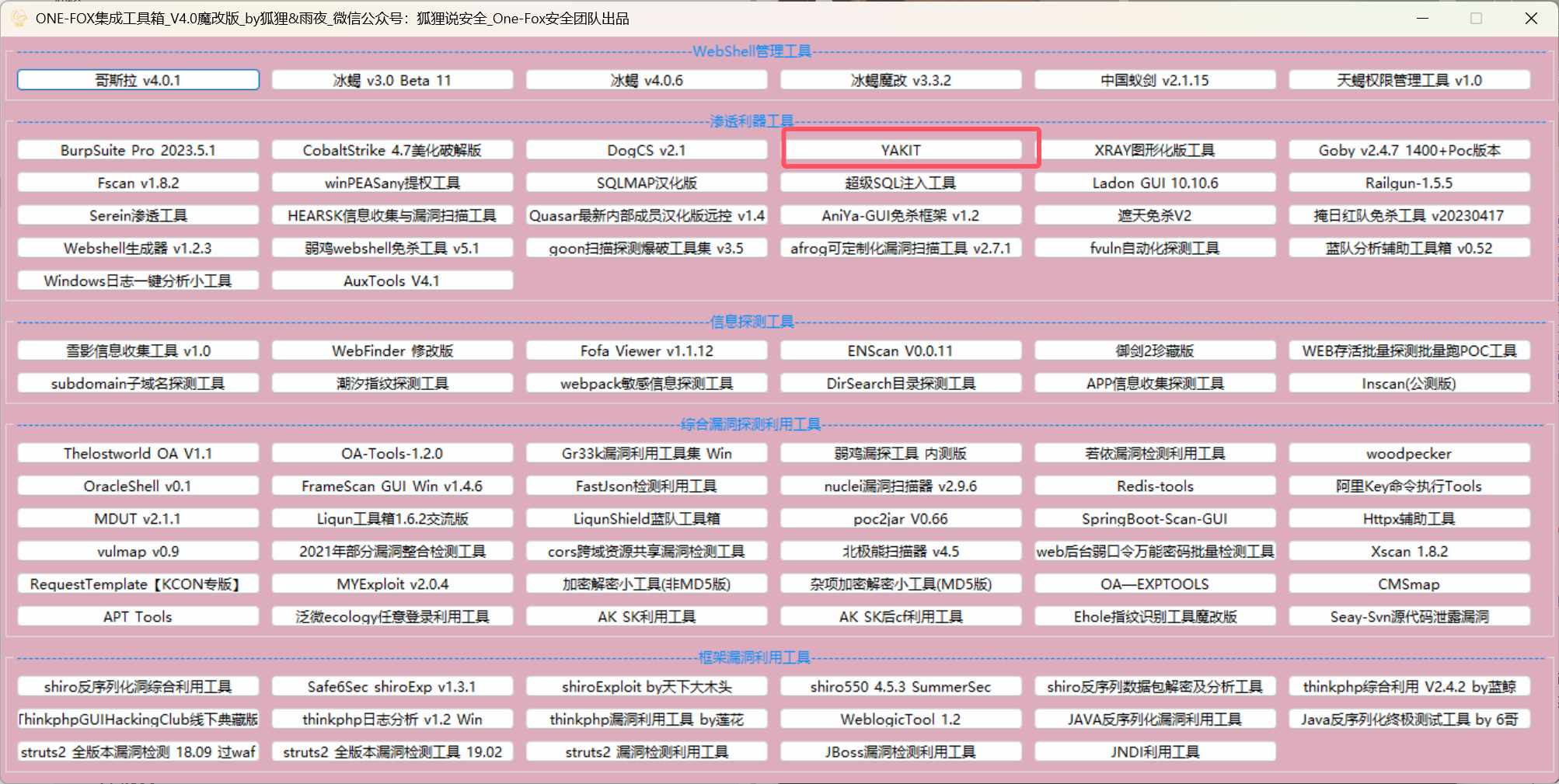
Task: Click the ONE-FOX title bar app icon
Action: click(19, 18)
